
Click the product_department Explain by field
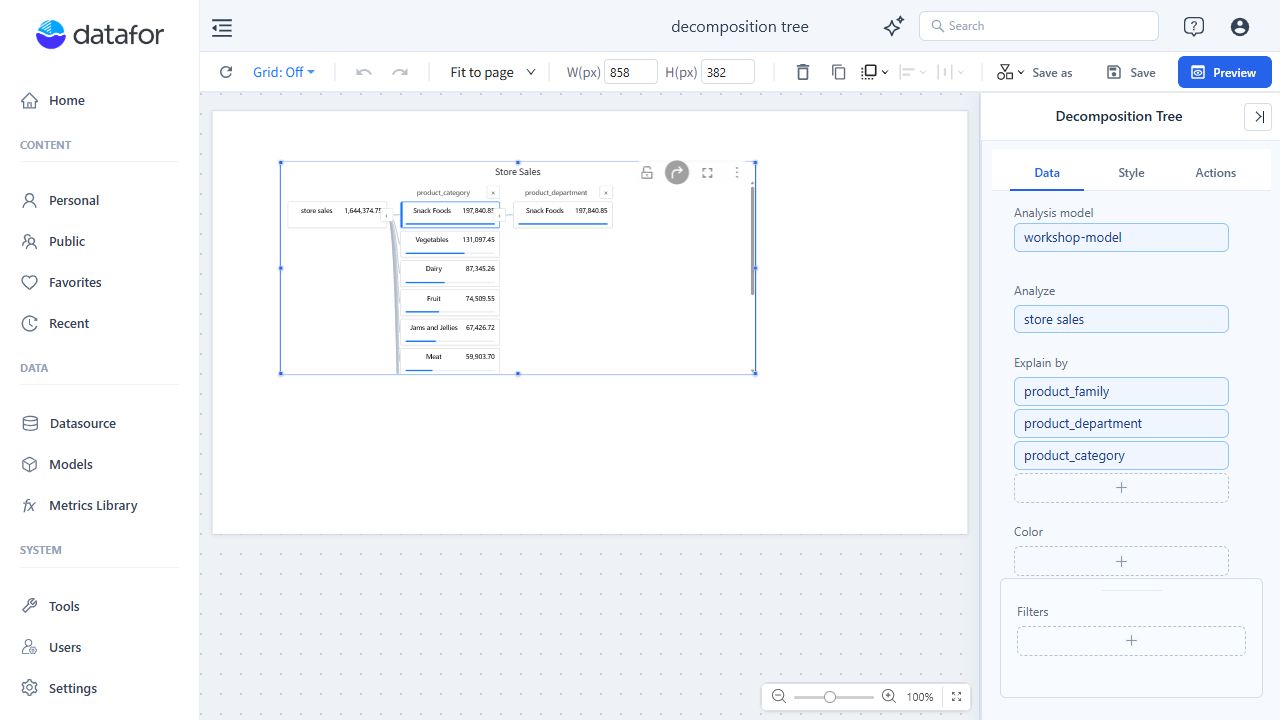pos(1121,423)
